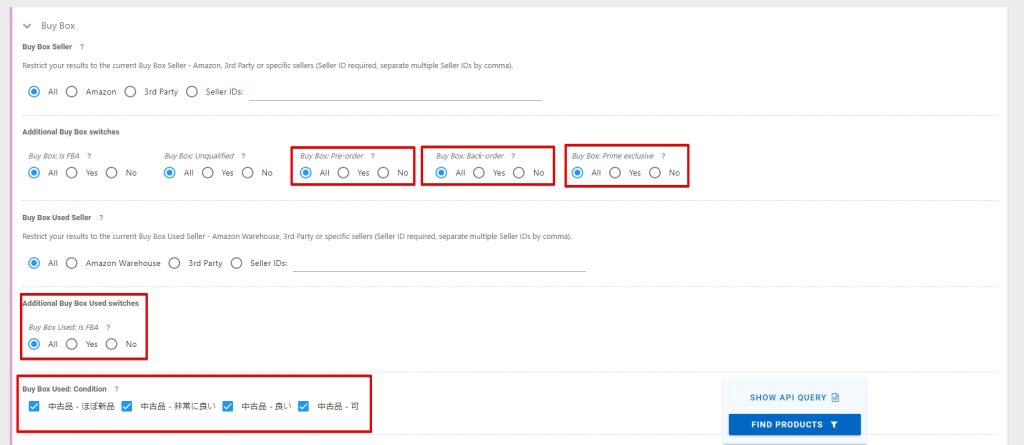Image resolution: width=1024 pixels, height=445 pixels.
Task: Click the Buy Box Seller IDs text field
Action: click(394, 92)
